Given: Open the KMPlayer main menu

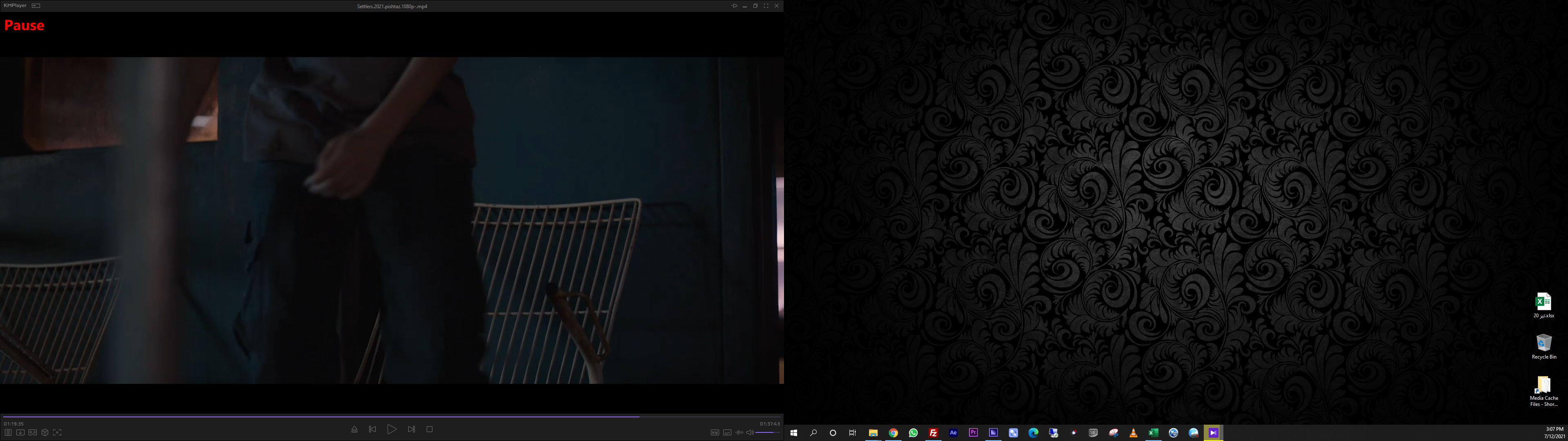Looking at the screenshot, I should [15, 5].
